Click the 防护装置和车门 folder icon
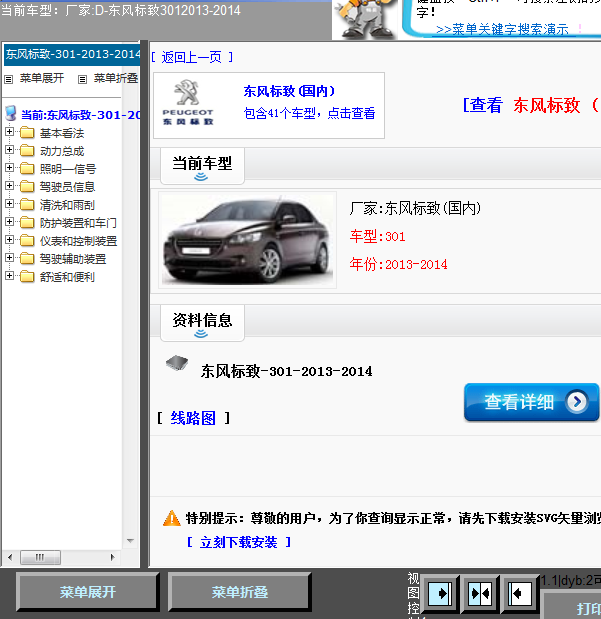Viewport: 601px width, 619px height. click(27, 222)
